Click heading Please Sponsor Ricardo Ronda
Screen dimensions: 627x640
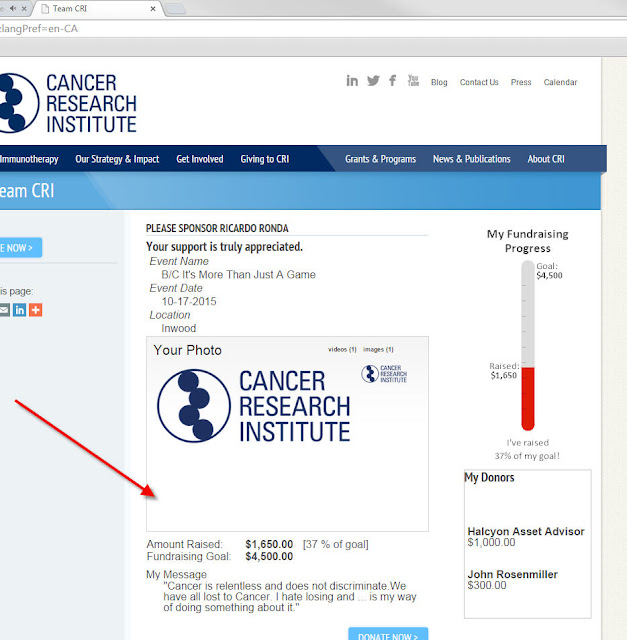point(217,228)
